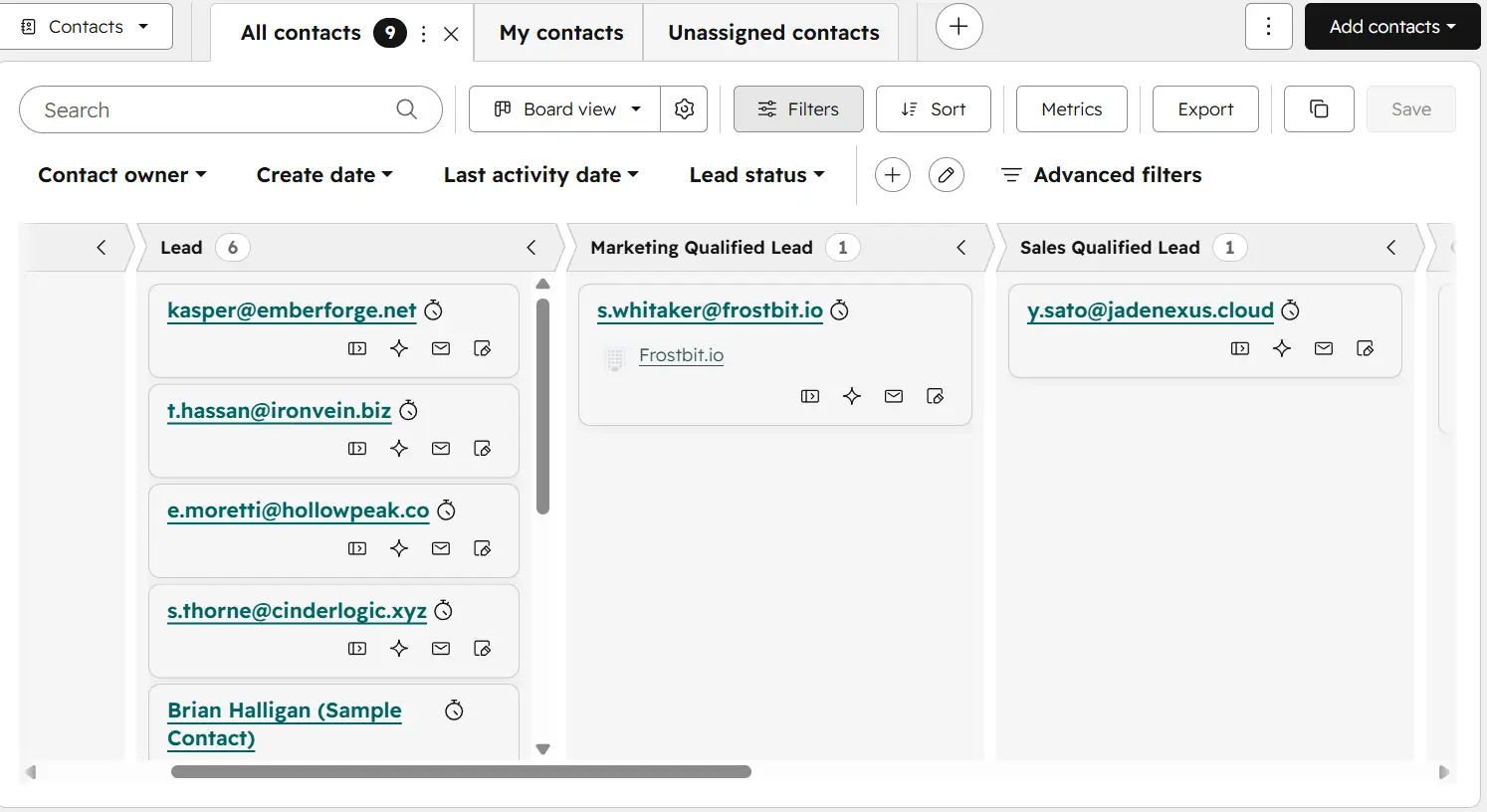Edit quick filters pencil button
Image resolution: width=1487 pixels, height=812 pixels.
(947, 175)
